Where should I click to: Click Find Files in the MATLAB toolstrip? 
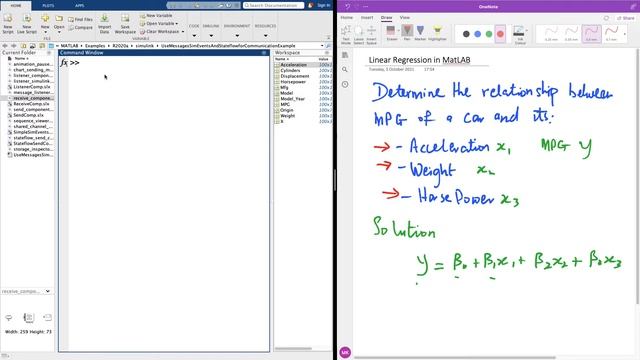coord(80,19)
